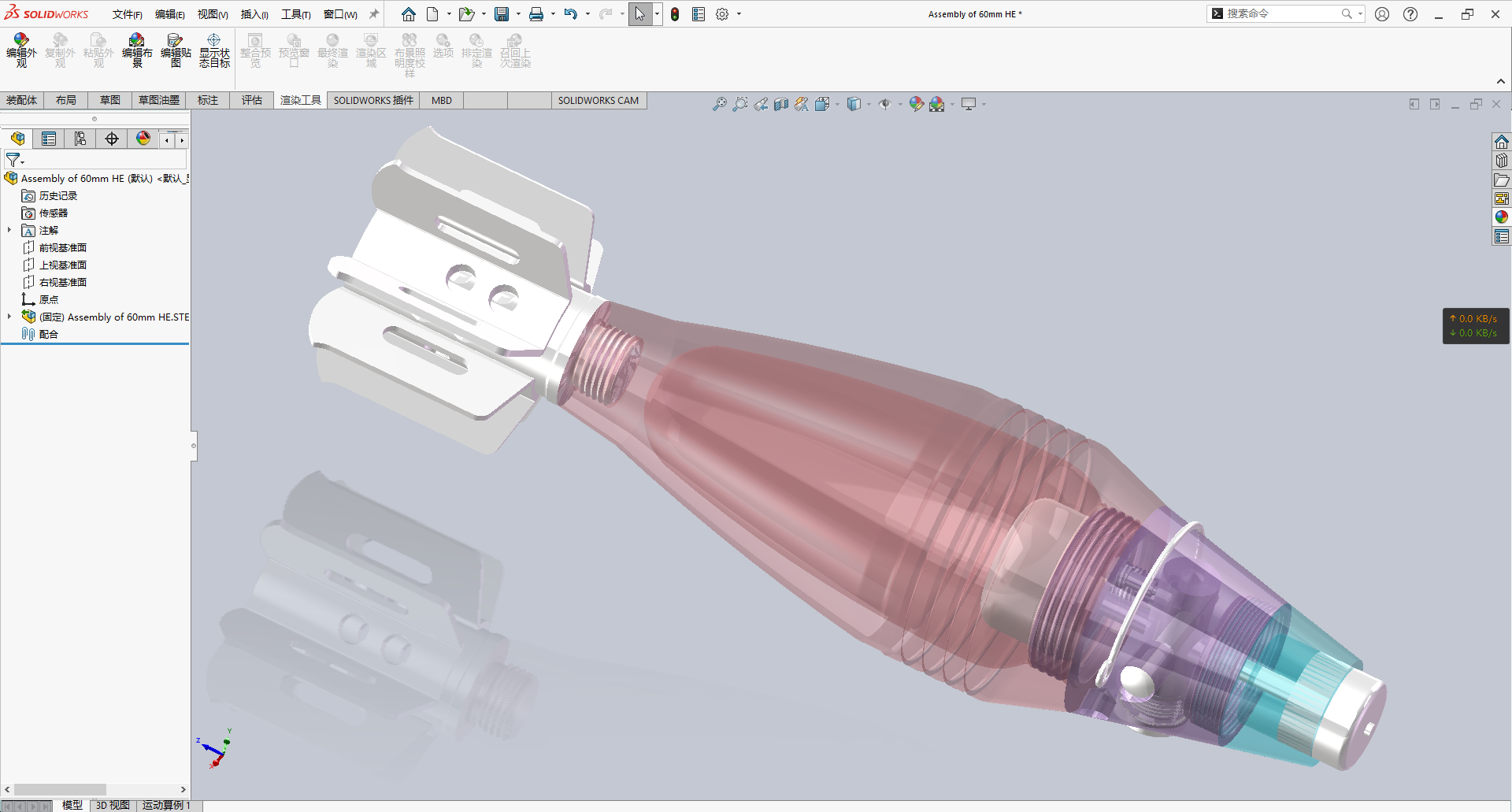
Task: Click the Undo arrow icon
Action: 571,14
